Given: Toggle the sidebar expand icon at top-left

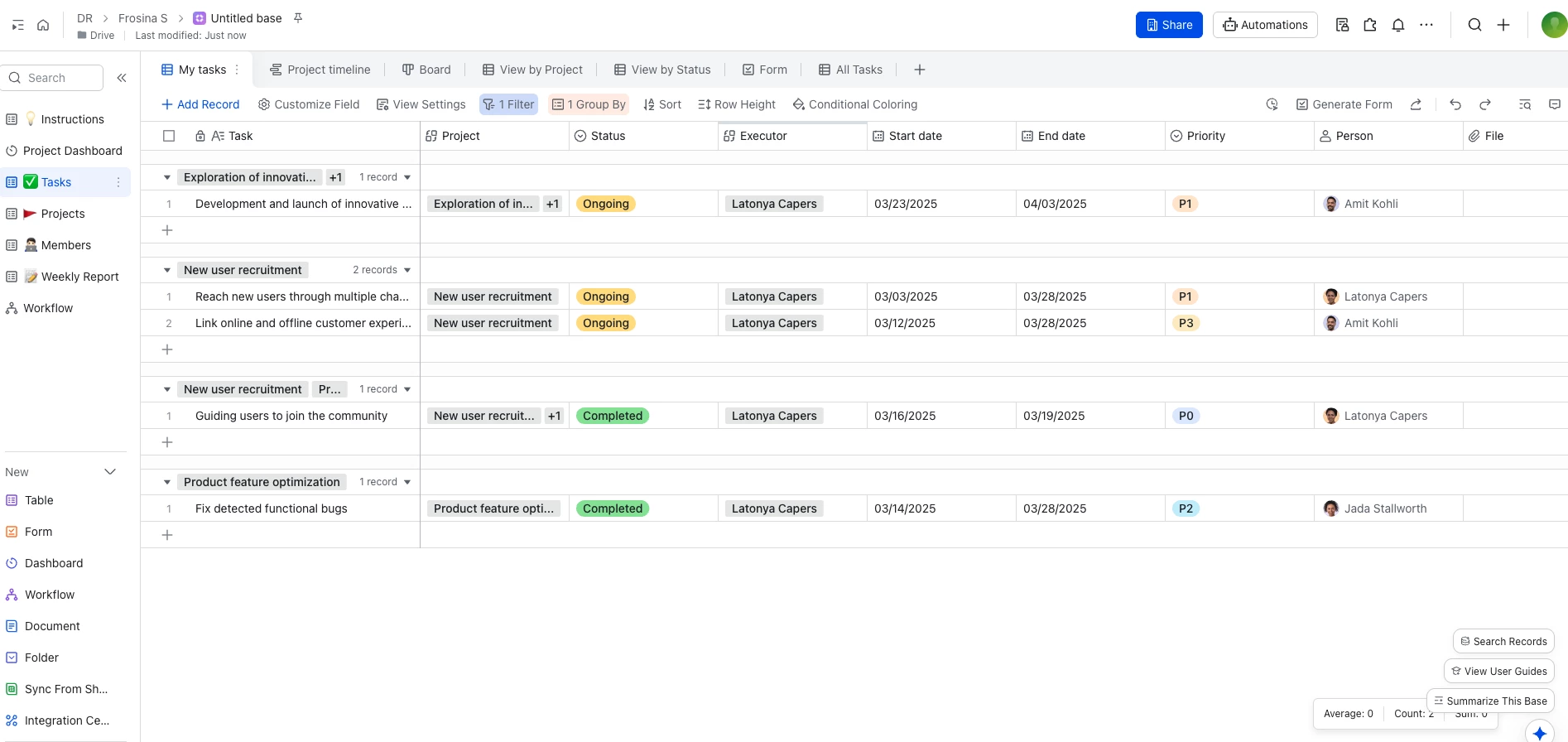Looking at the screenshot, I should (18, 25).
